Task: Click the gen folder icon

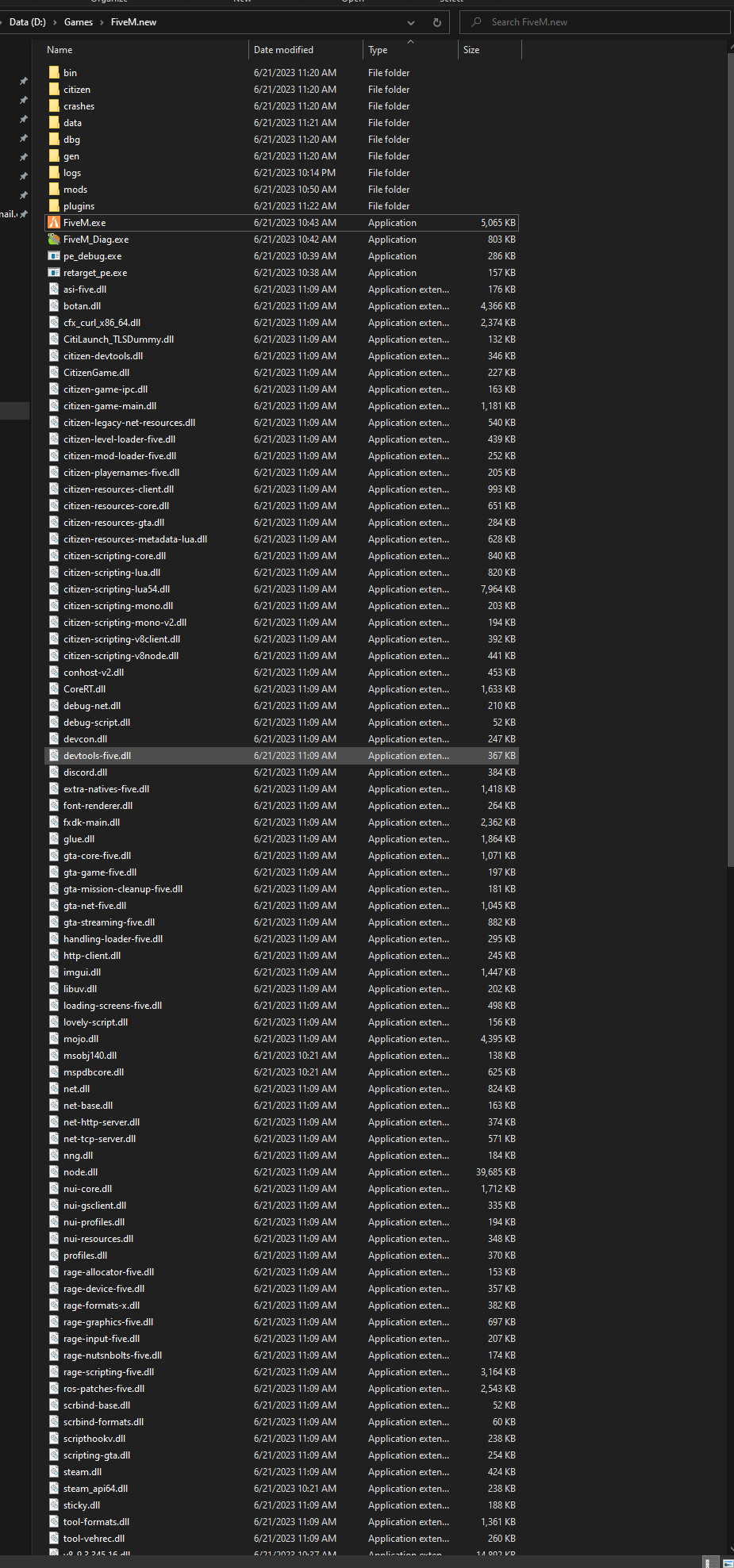Action: [54, 156]
